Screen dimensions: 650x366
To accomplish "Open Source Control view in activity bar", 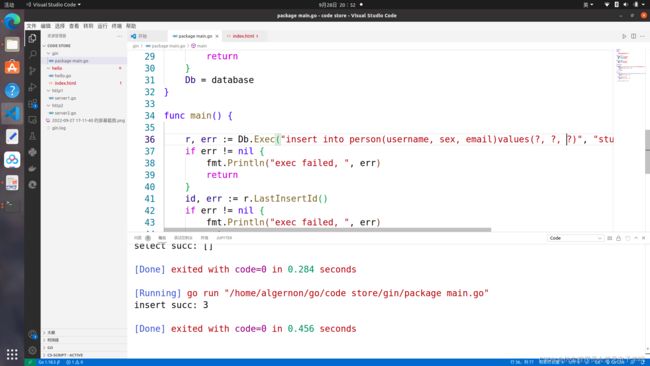I will tap(32, 71).
